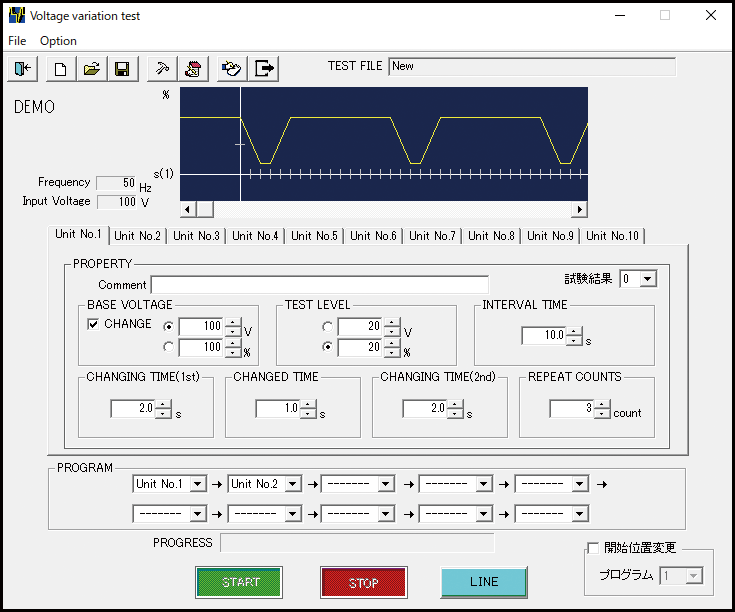This screenshot has height=612, width=735.
Task: Open the fourth program step dropdown, top row
Action: point(484,484)
